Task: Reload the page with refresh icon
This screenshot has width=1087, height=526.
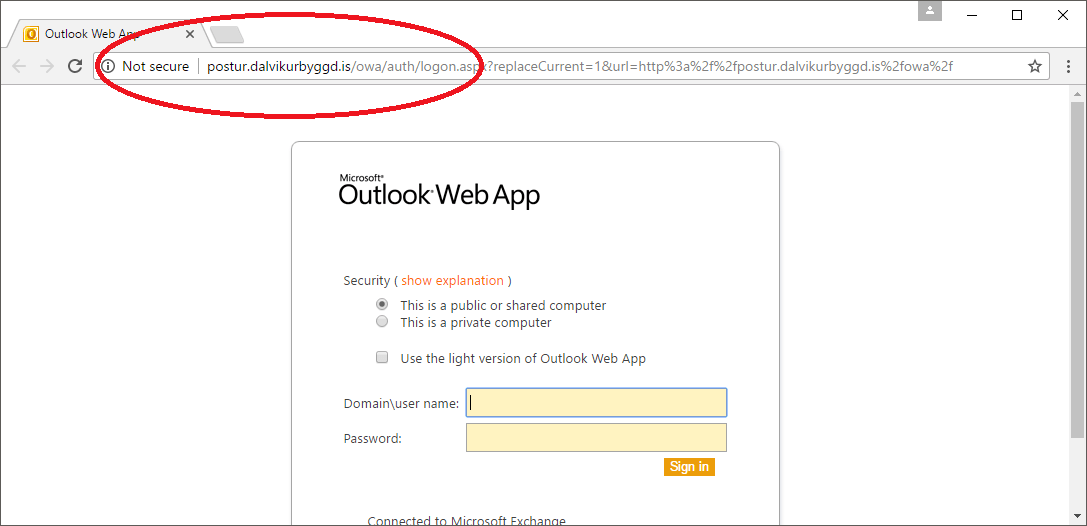Action: click(75, 67)
